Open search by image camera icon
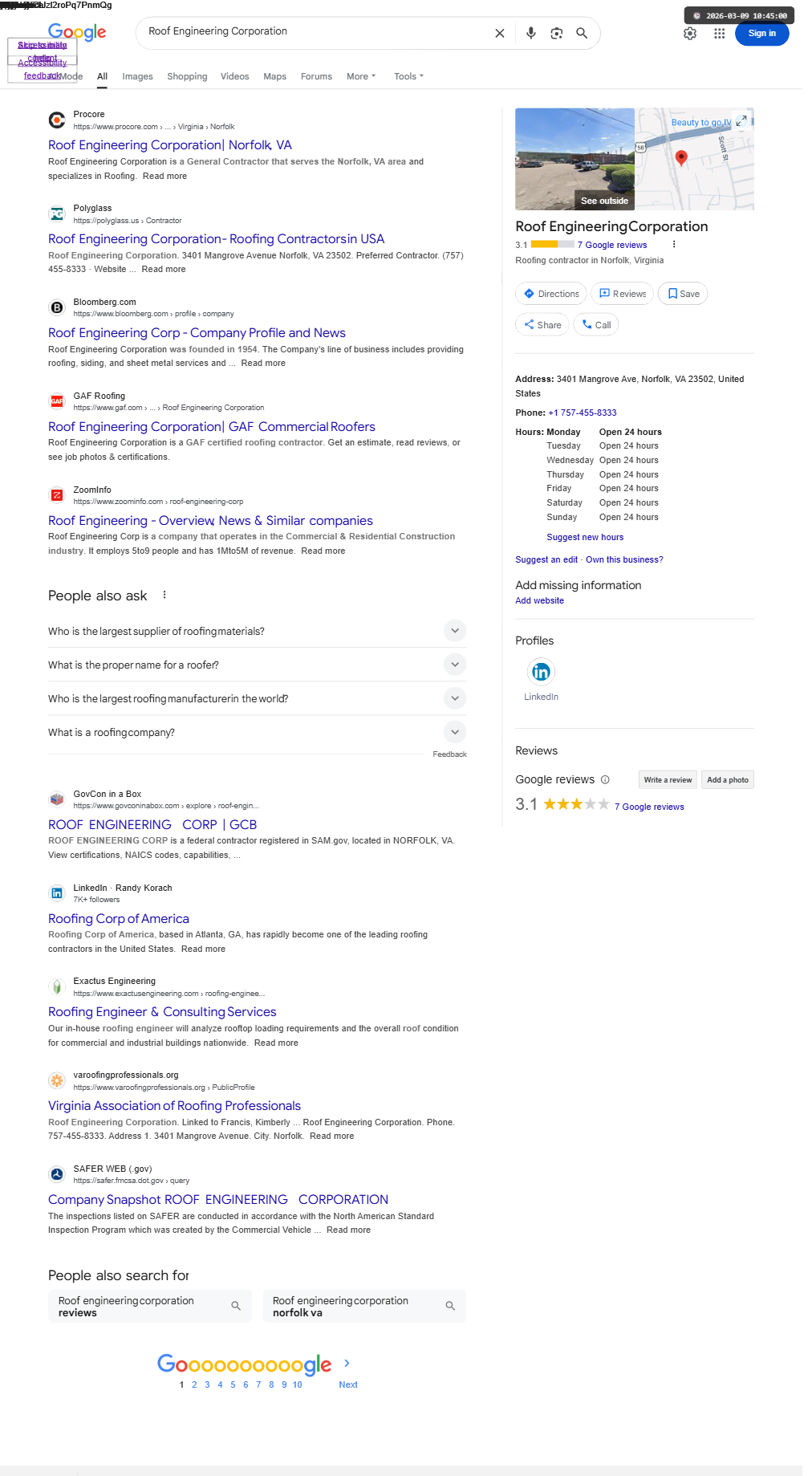Image resolution: width=812 pixels, height=1476 pixels. click(556, 33)
